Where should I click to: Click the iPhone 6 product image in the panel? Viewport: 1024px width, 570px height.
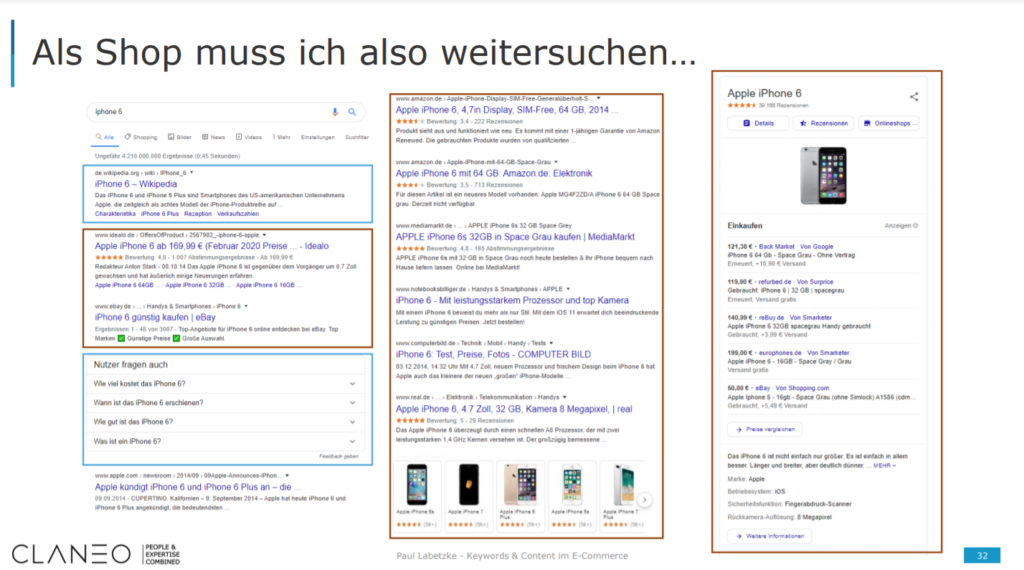coord(824,176)
